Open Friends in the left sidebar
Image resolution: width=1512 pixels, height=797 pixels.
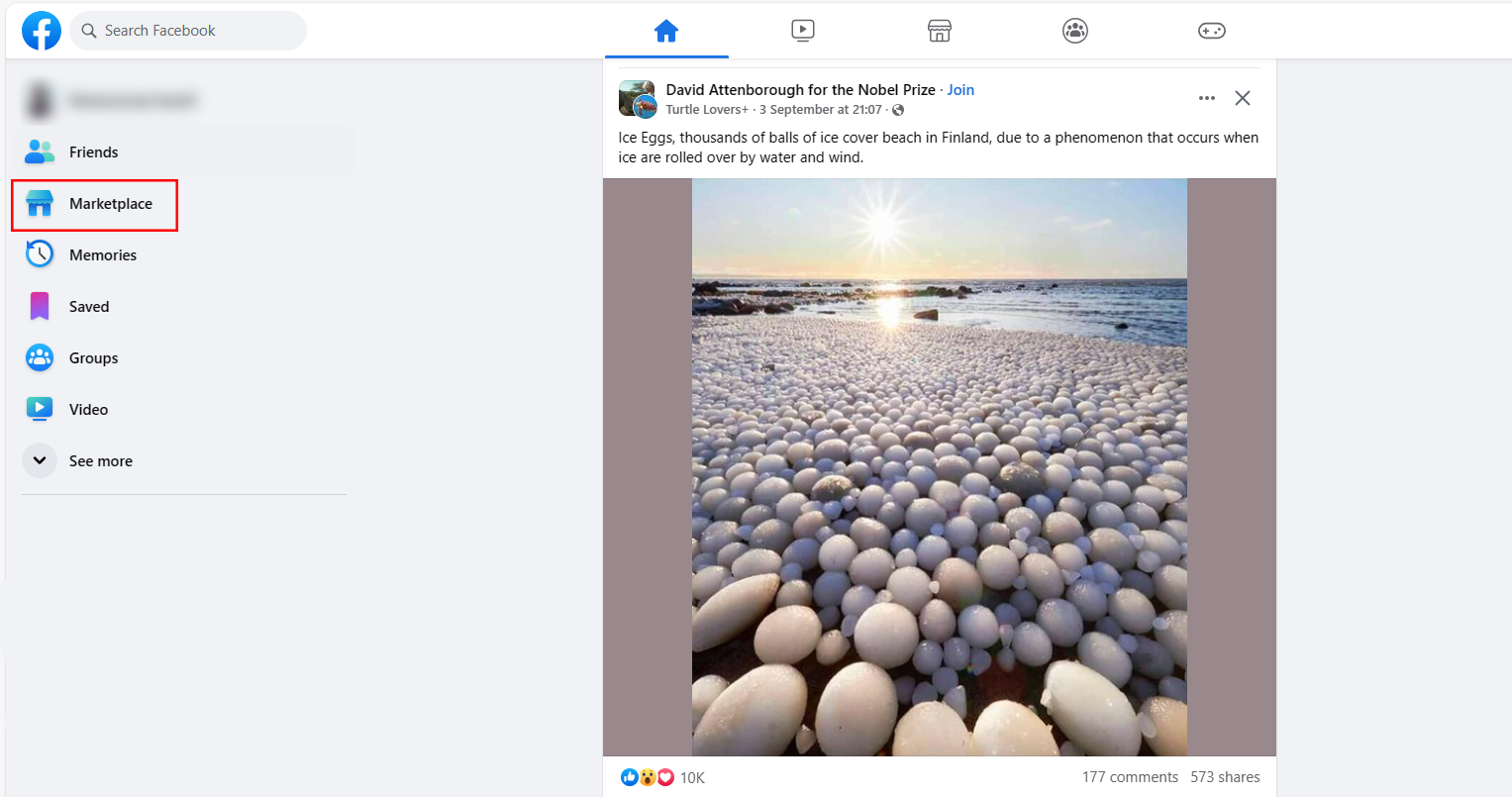coord(93,152)
